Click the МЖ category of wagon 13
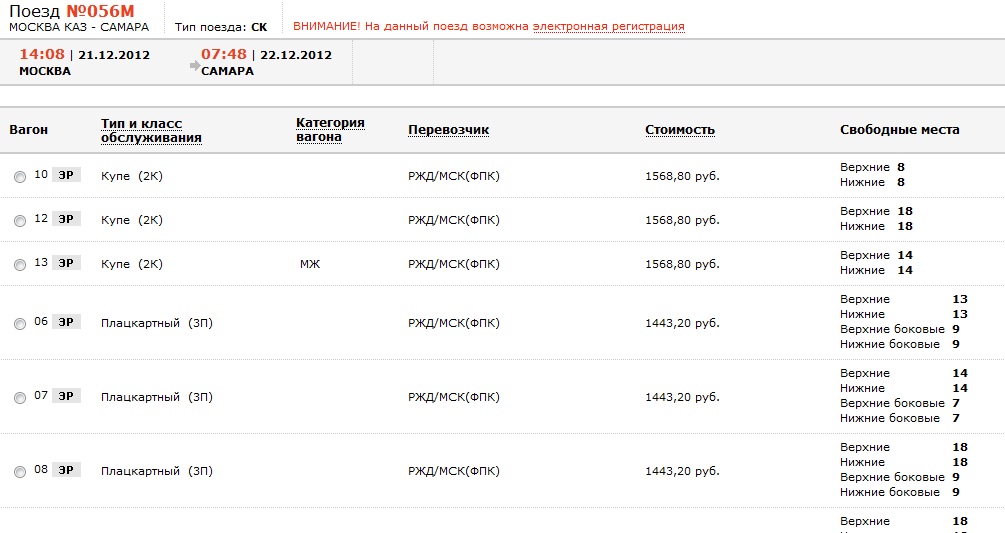Image resolution: width=1005 pixels, height=533 pixels. tap(310, 264)
